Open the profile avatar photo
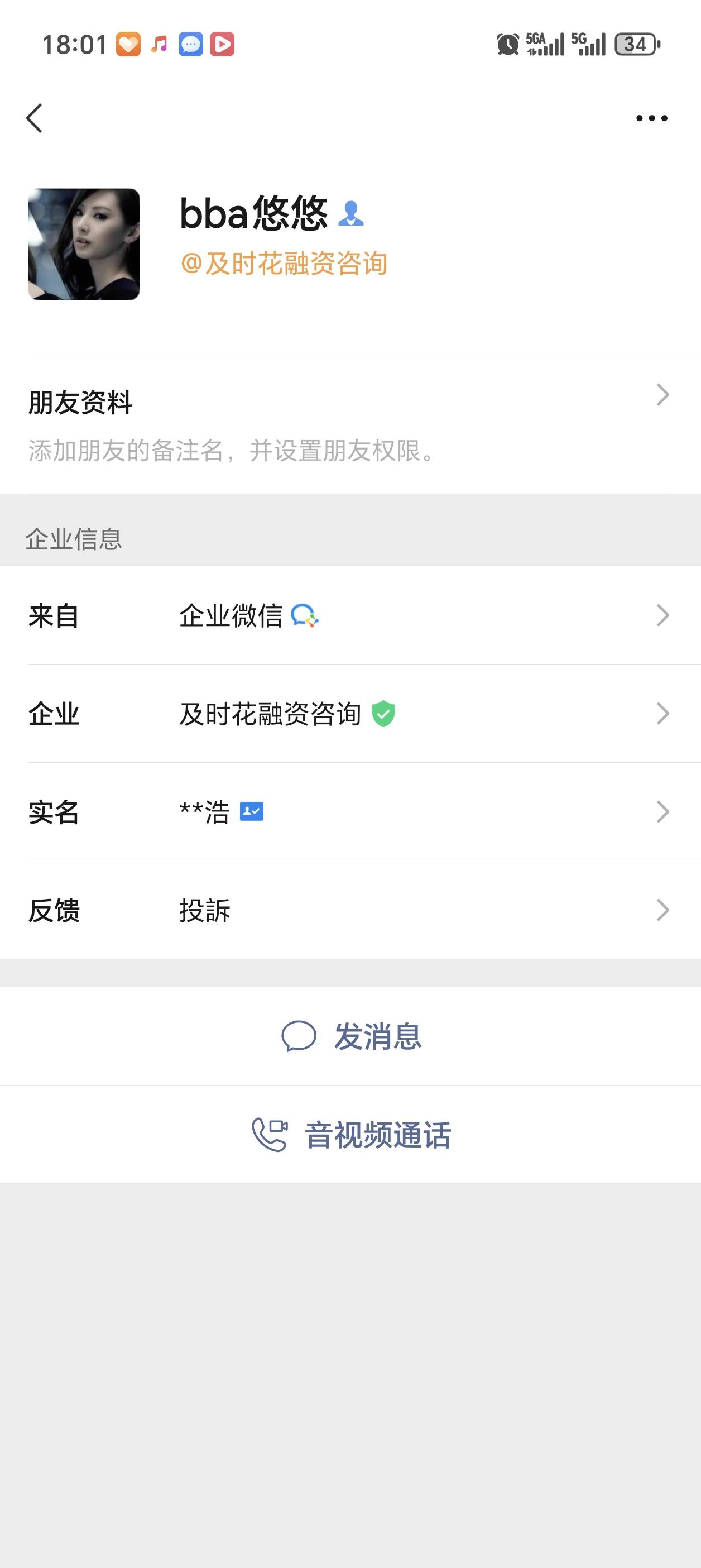 [84, 244]
